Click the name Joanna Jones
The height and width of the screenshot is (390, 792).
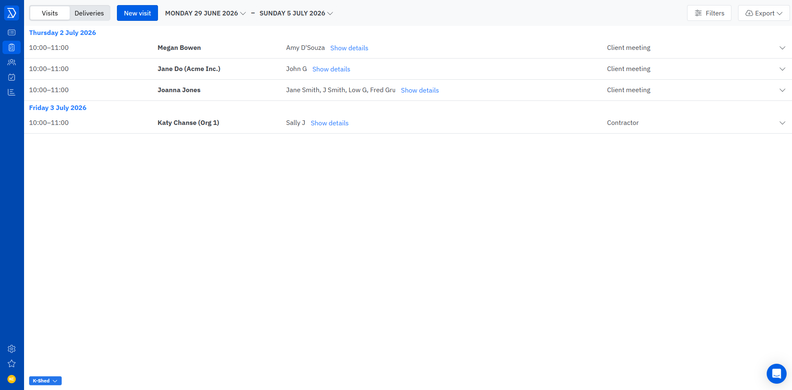pyautogui.click(x=179, y=90)
